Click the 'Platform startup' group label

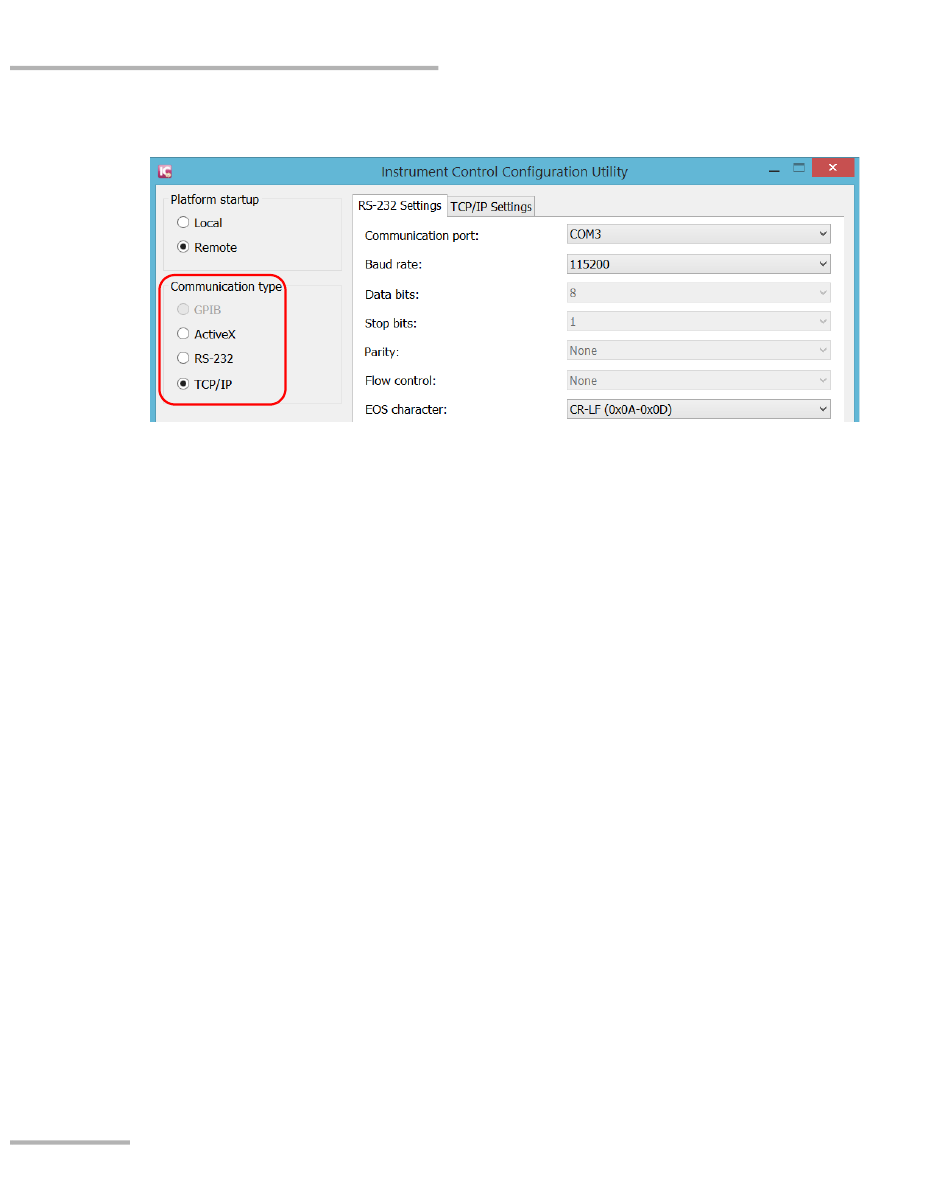pyautogui.click(x=215, y=200)
